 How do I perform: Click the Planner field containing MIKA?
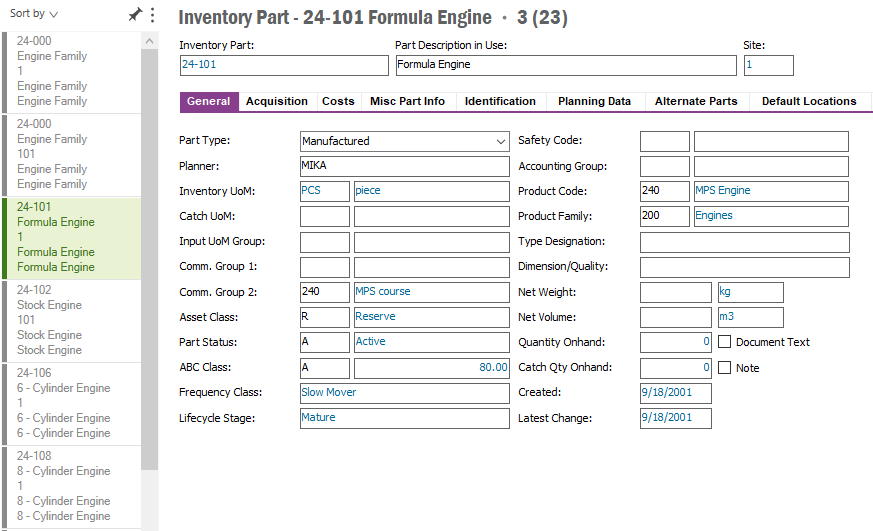(x=404, y=166)
